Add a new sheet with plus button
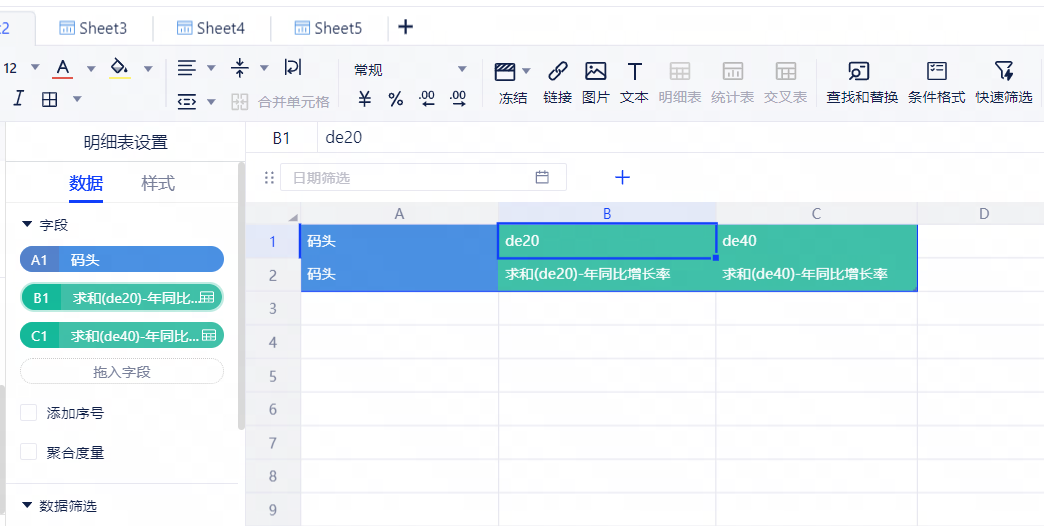 click(405, 27)
